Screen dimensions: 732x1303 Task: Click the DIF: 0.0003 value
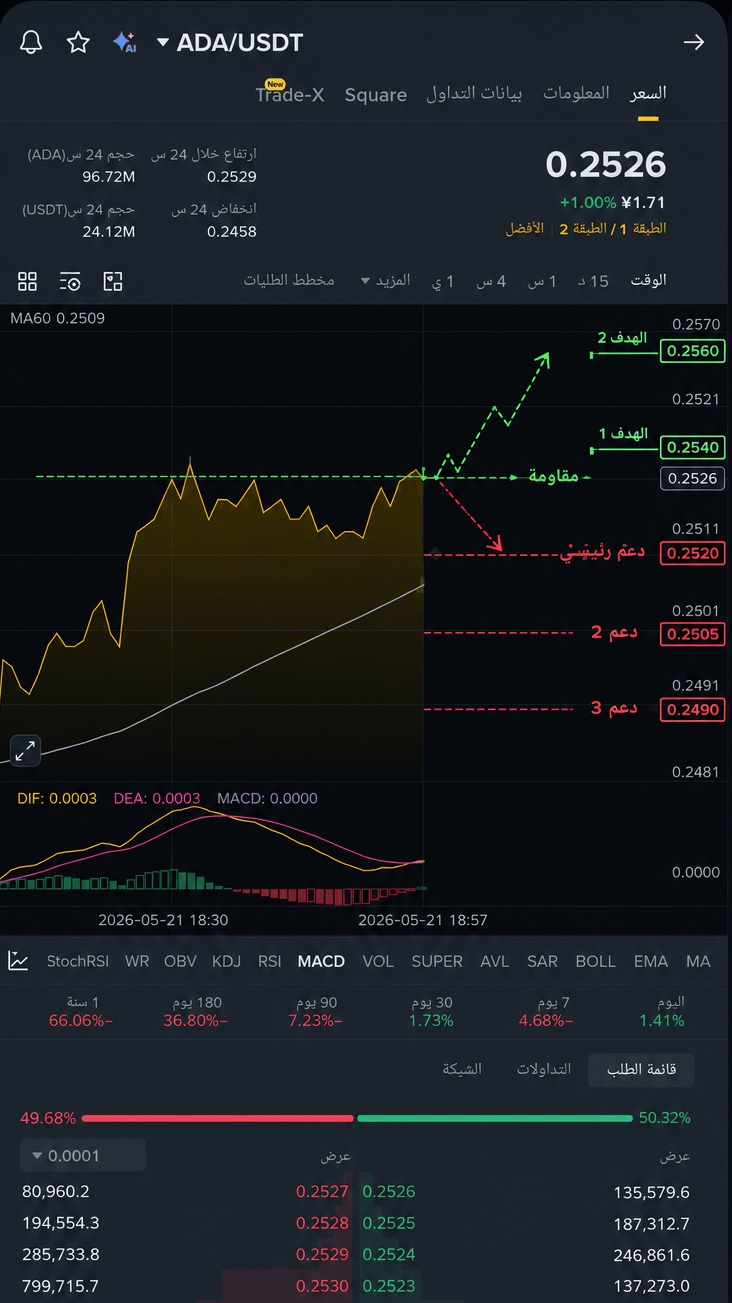(x=57, y=798)
